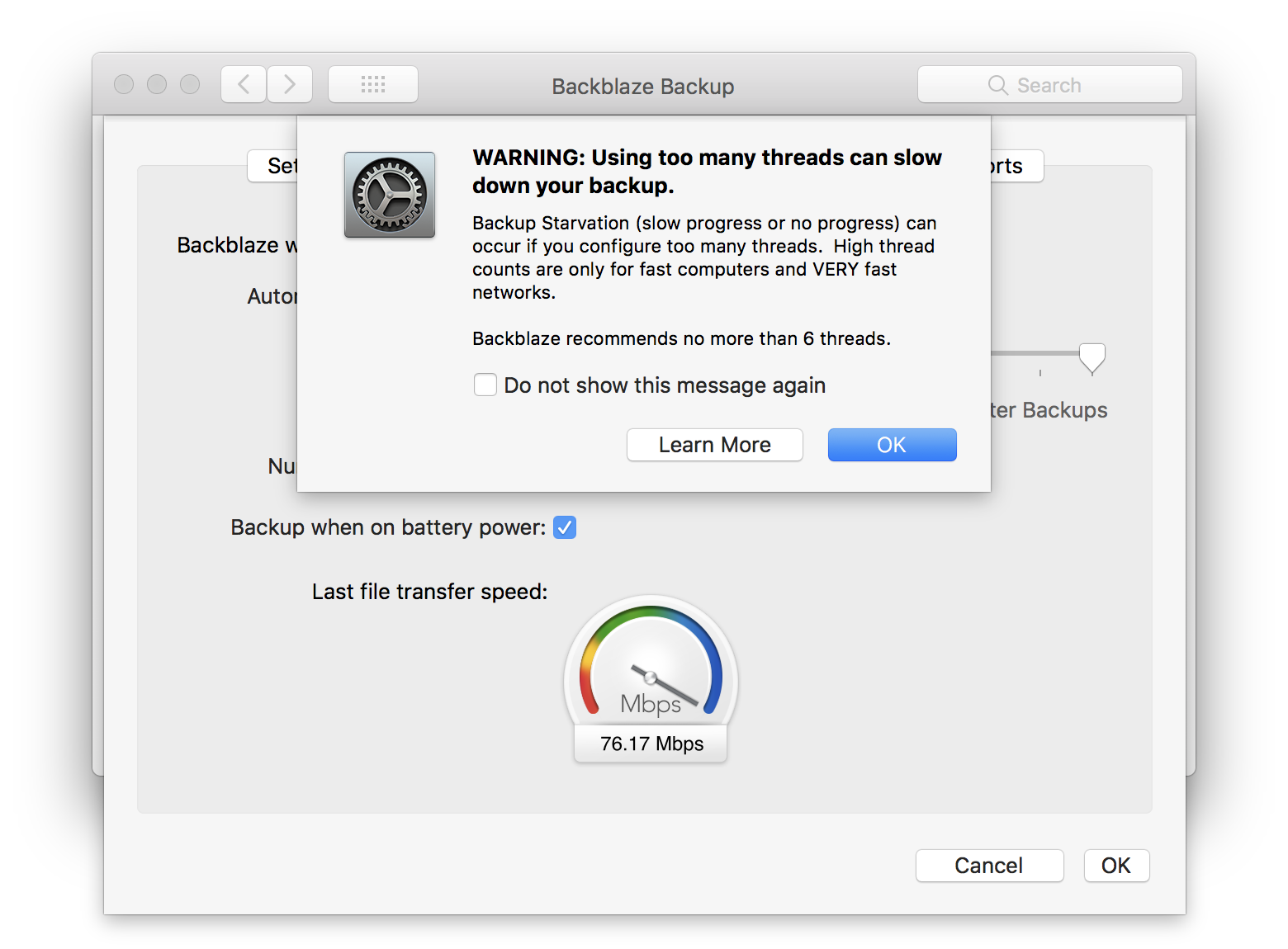Click the yellow minimize window button
Image resolution: width=1288 pixels, height=949 pixels.
157,84
